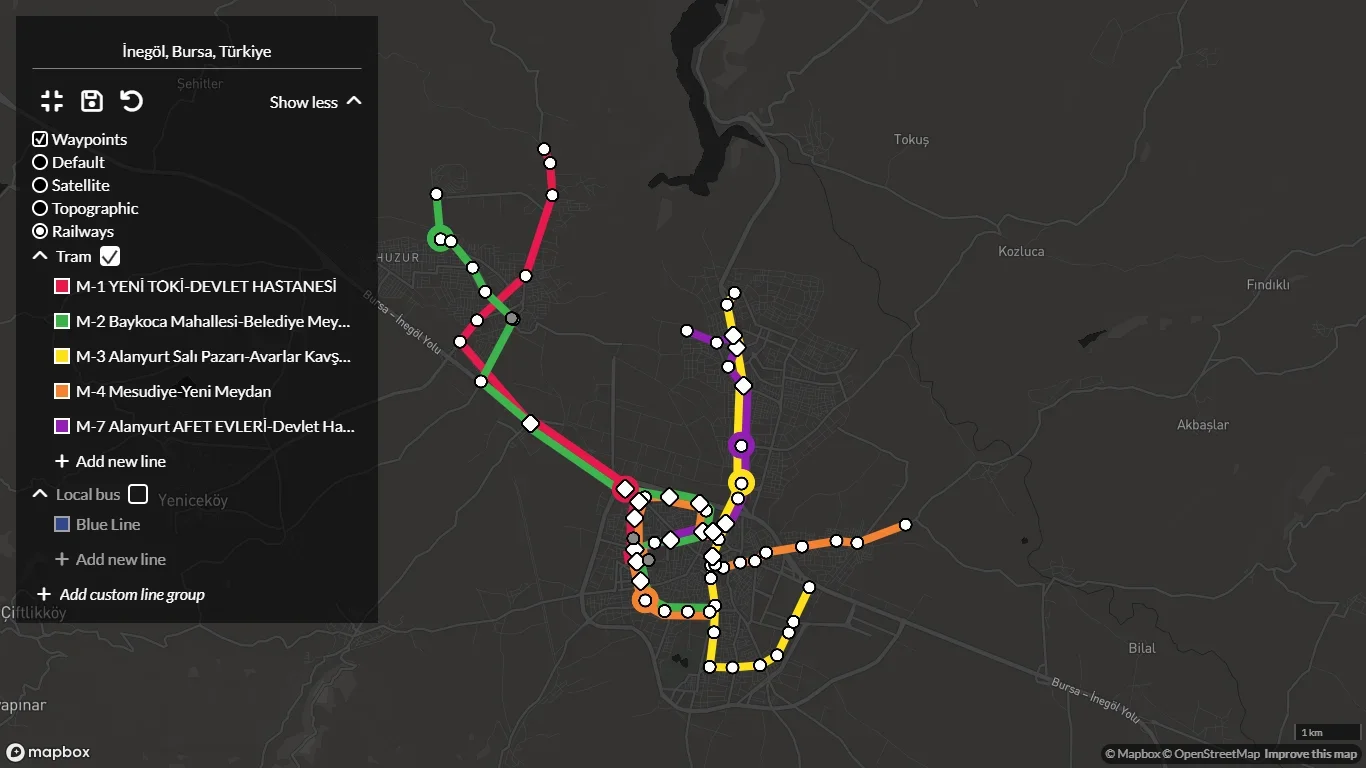Image resolution: width=1366 pixels, height=768 pixels.
Task: Toggle the Waypoints checkbox
Action: tap(40, 139)
